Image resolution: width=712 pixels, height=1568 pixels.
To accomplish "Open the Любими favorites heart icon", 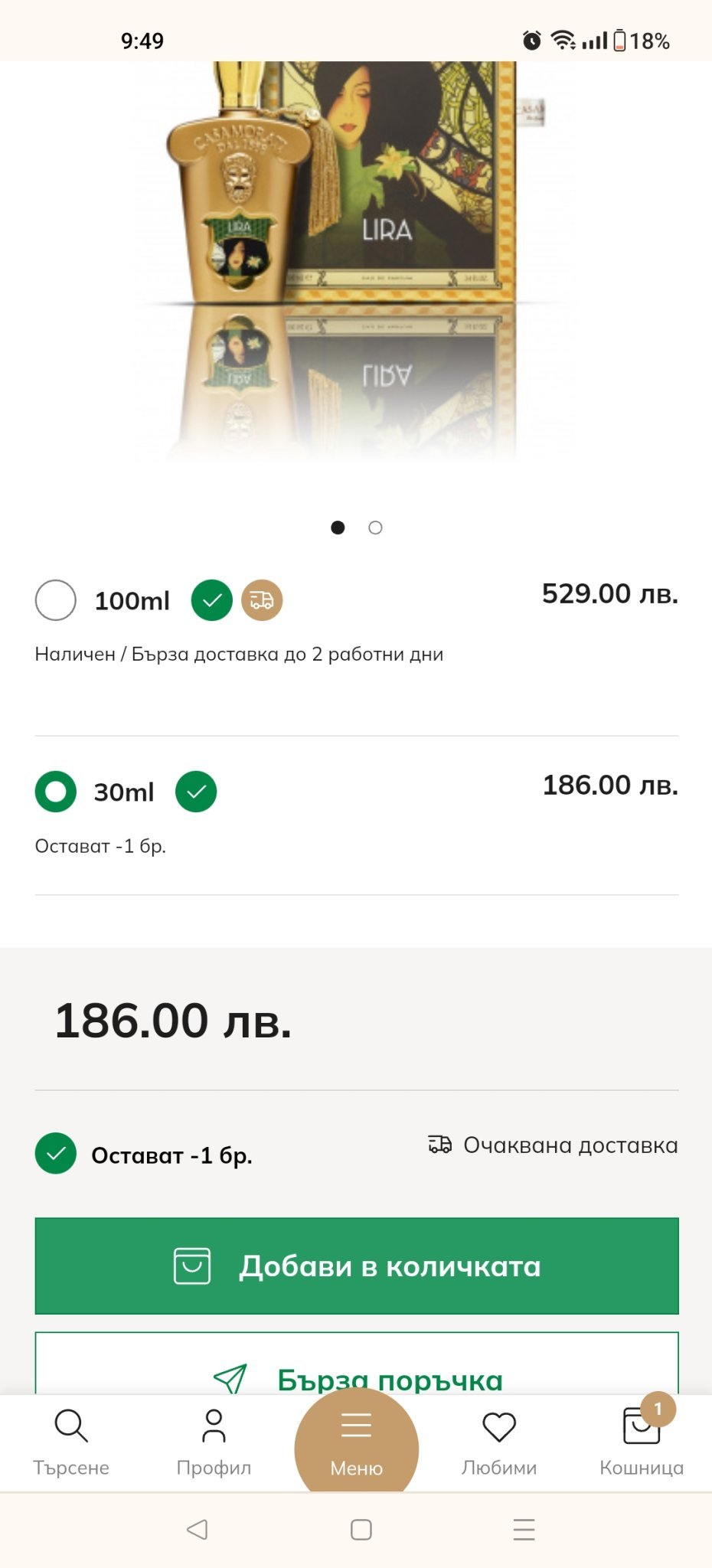I will point(499,1440).
